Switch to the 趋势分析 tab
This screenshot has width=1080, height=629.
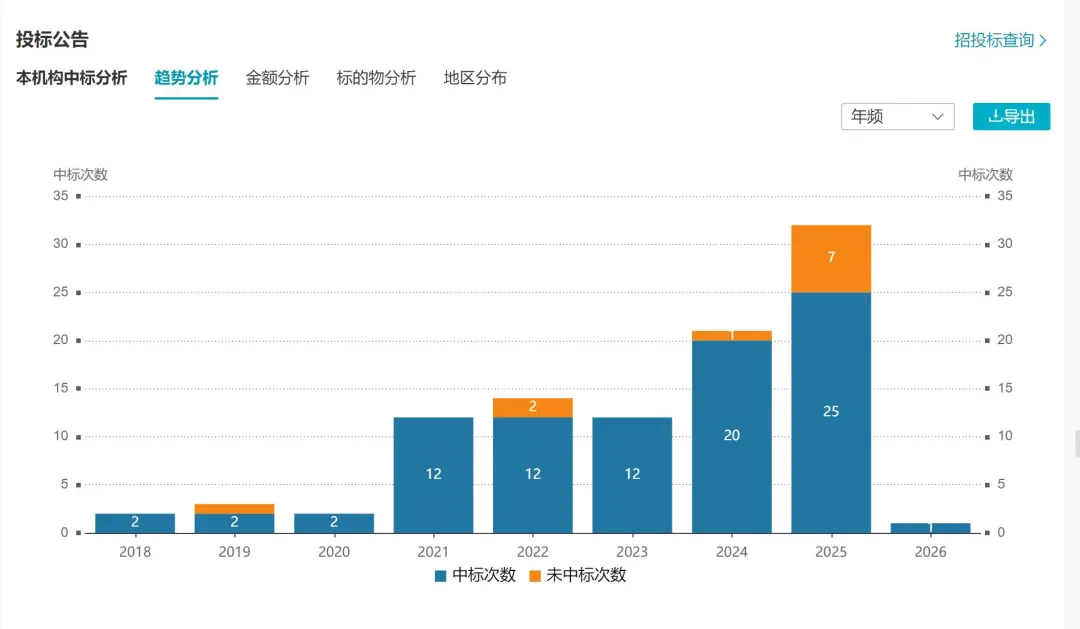point(186,78)
